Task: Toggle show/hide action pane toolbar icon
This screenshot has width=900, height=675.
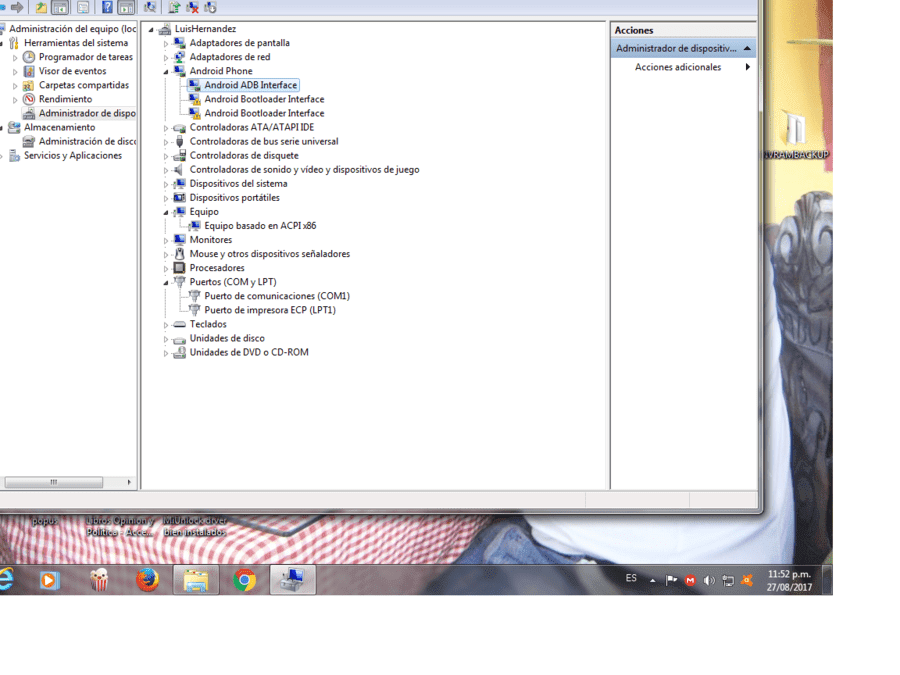Action: tap(126, 7)
